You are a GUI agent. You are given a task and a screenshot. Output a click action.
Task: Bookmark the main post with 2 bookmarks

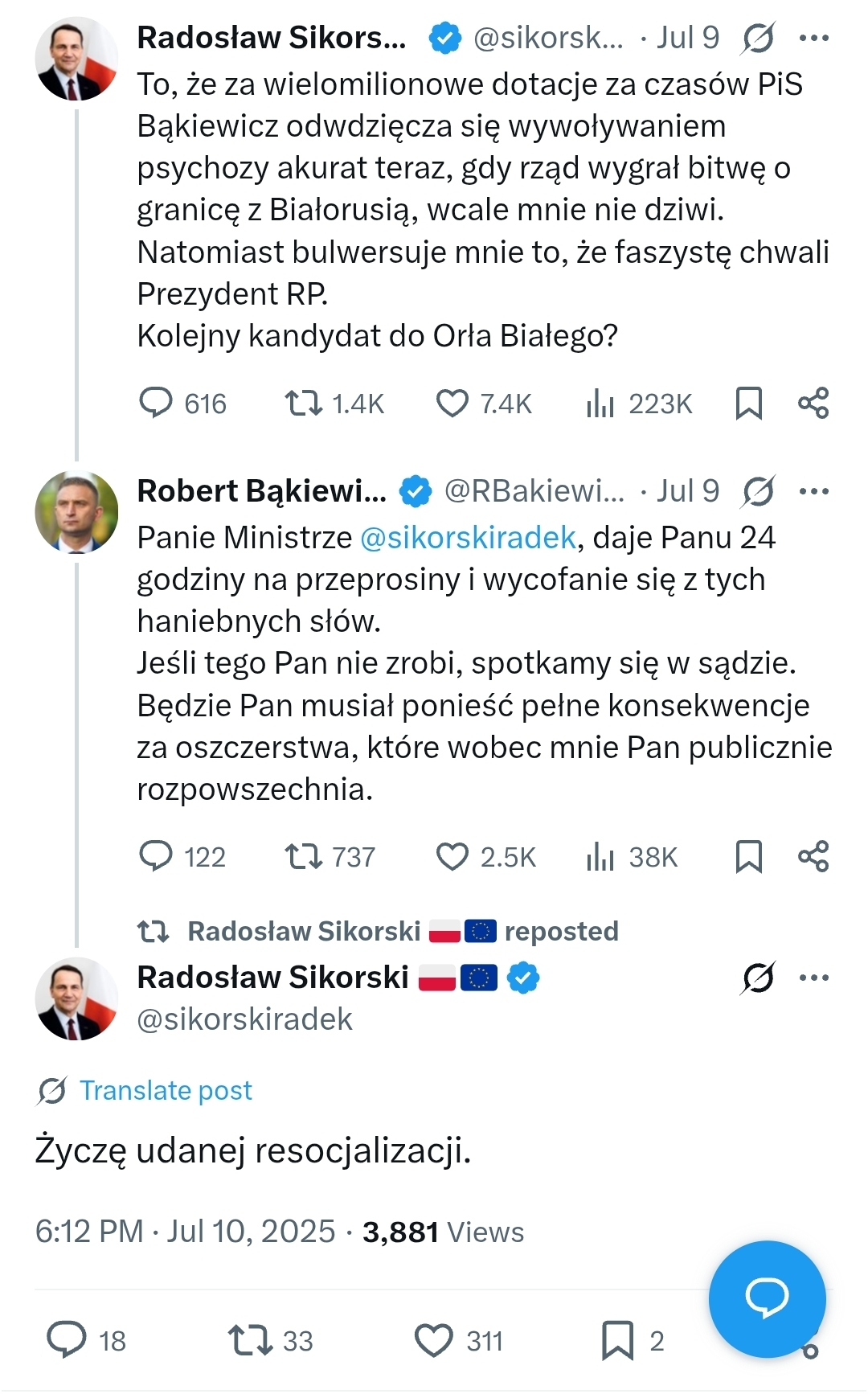(617, 1340)
